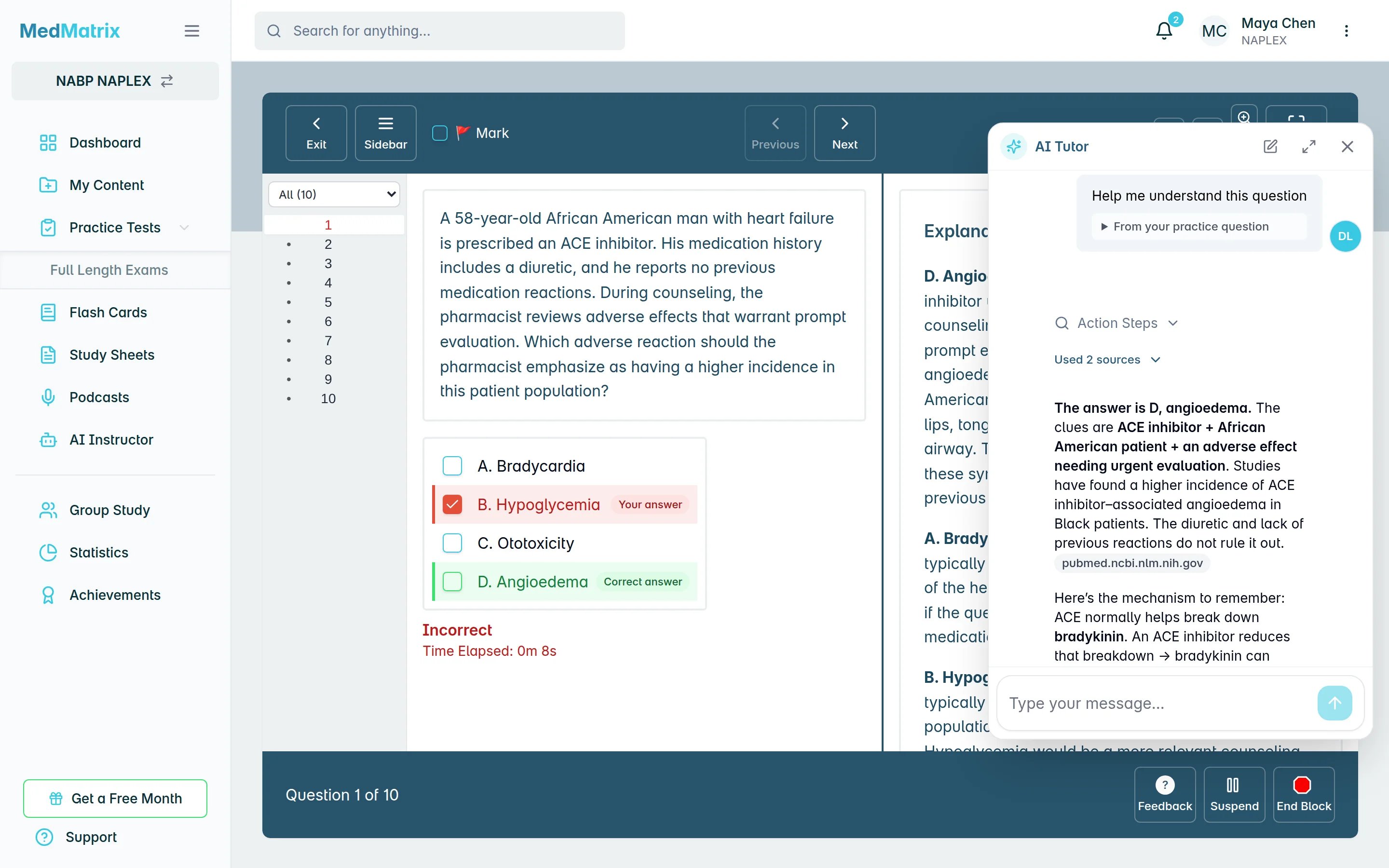Close the AI Tutor panel
1389x868 pixels.
point(1347,147)
